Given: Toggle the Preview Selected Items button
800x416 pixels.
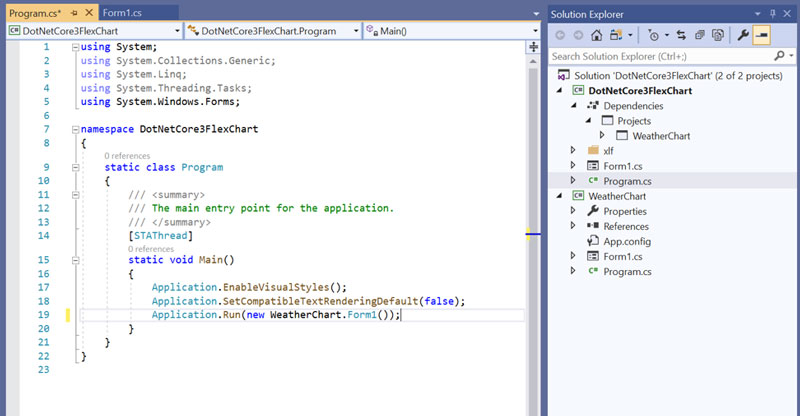Looking at the screenshot, I should pos(761,35).
